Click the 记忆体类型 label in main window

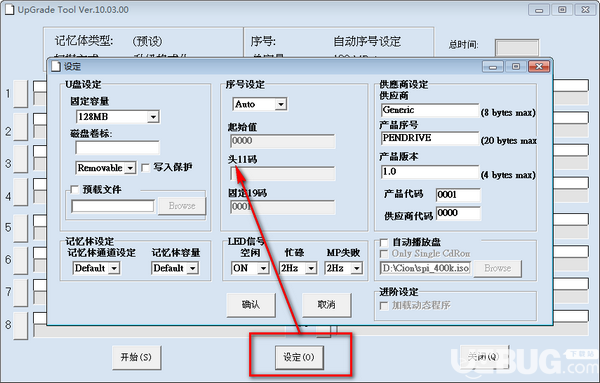pos(84,41)
